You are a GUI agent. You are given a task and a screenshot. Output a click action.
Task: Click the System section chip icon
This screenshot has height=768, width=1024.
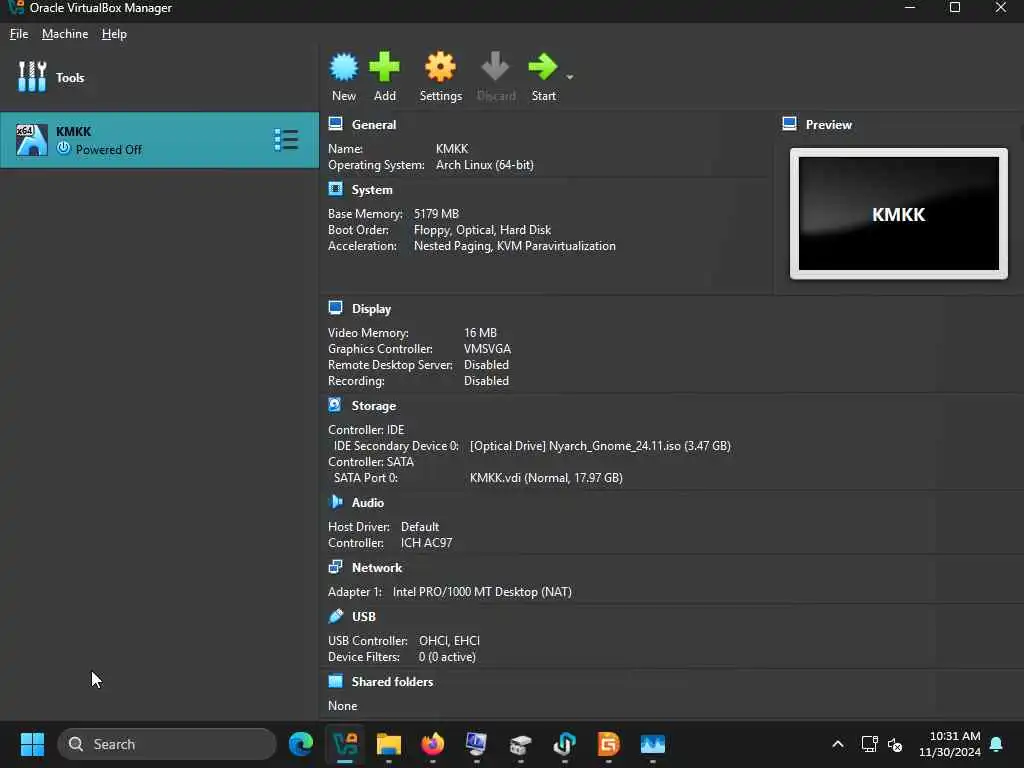[336, 189]
